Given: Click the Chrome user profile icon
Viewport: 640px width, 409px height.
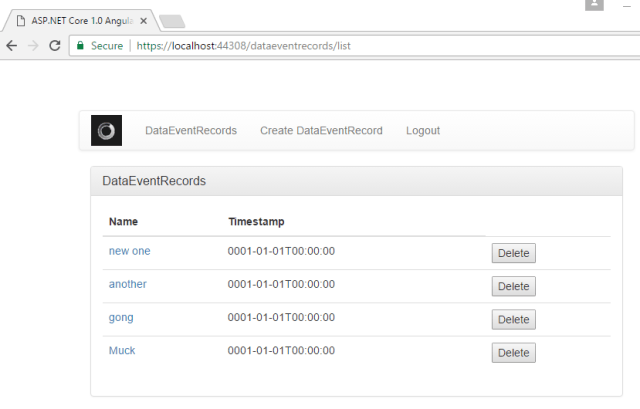Looking at the screenshot, I should 594,4.
